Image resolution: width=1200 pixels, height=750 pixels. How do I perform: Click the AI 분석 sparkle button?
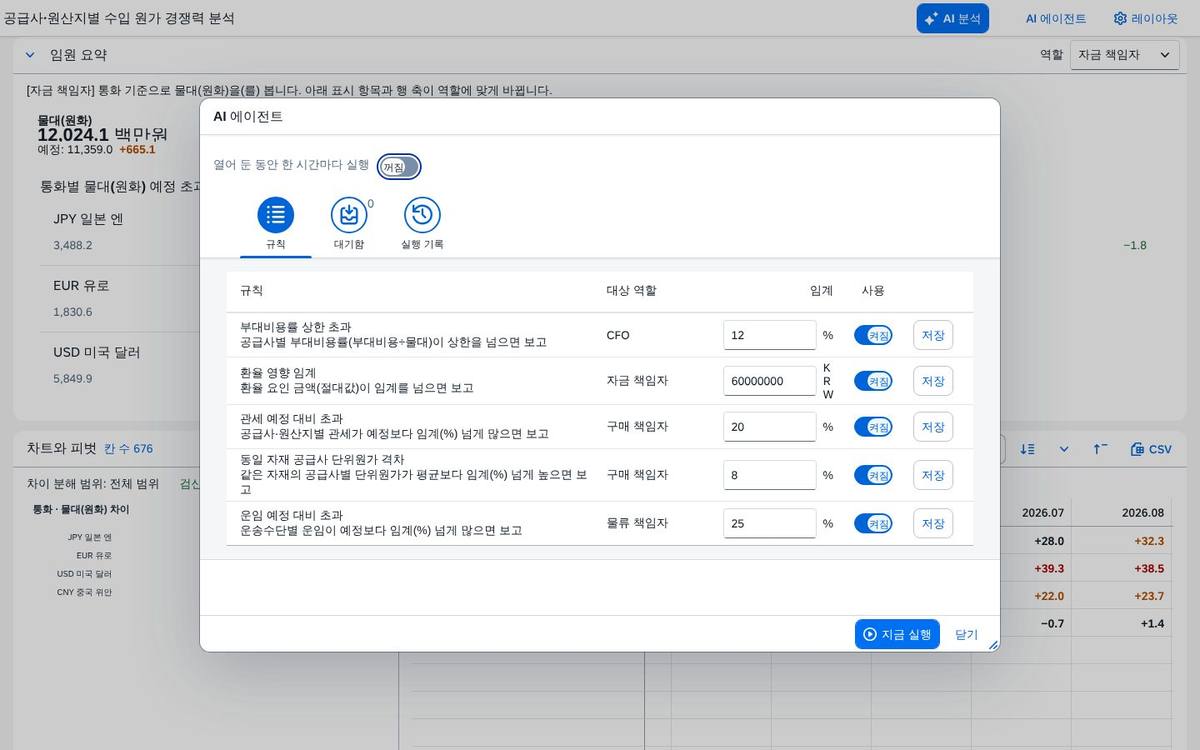[x=952, y=18]
